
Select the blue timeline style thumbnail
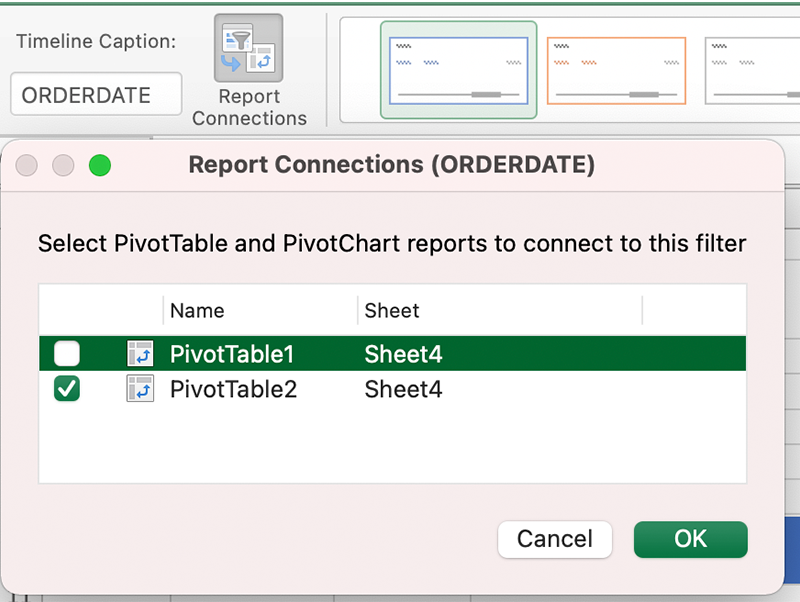[458, 70]
